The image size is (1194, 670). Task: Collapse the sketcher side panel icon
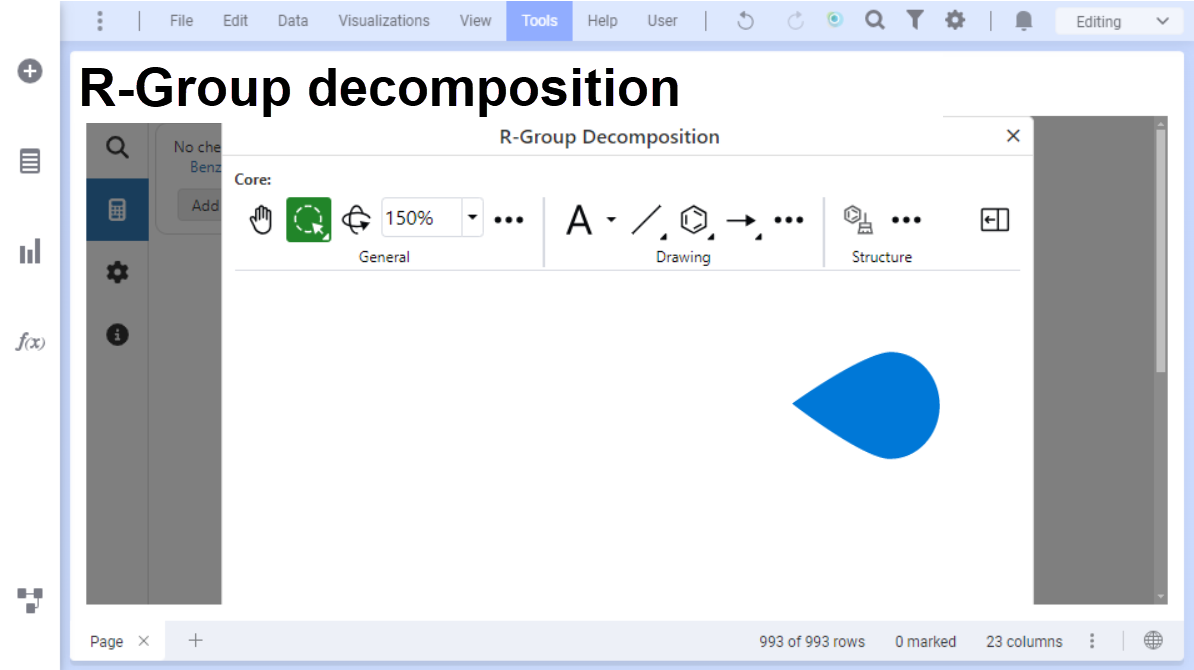point(994,220)
